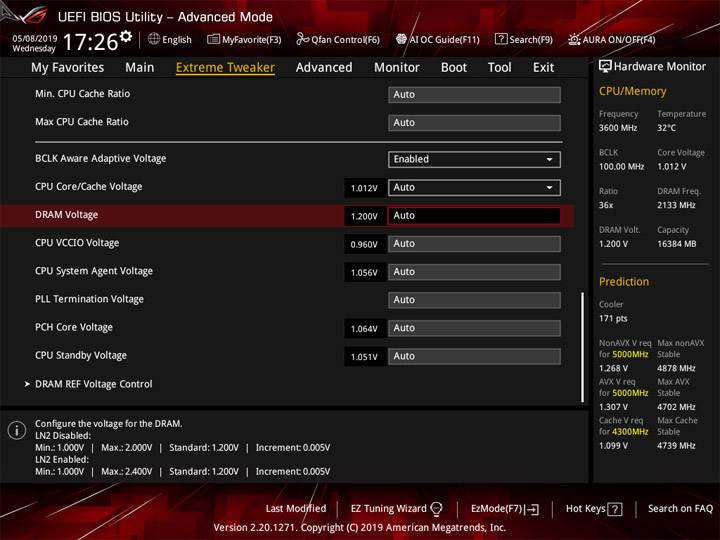Click CPU System Agent Voltage field
Image resolution: width=720 pixels, height=540 pixels.
474,272
